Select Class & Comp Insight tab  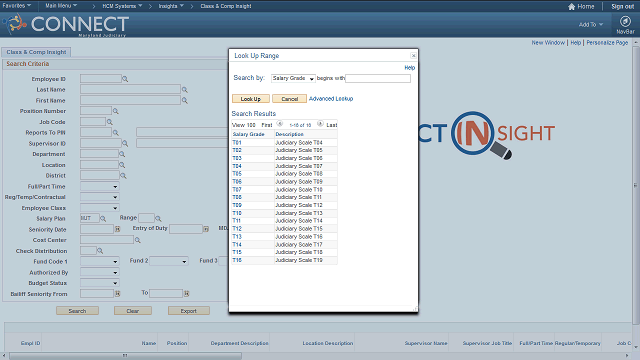click(x=36, y=52)
